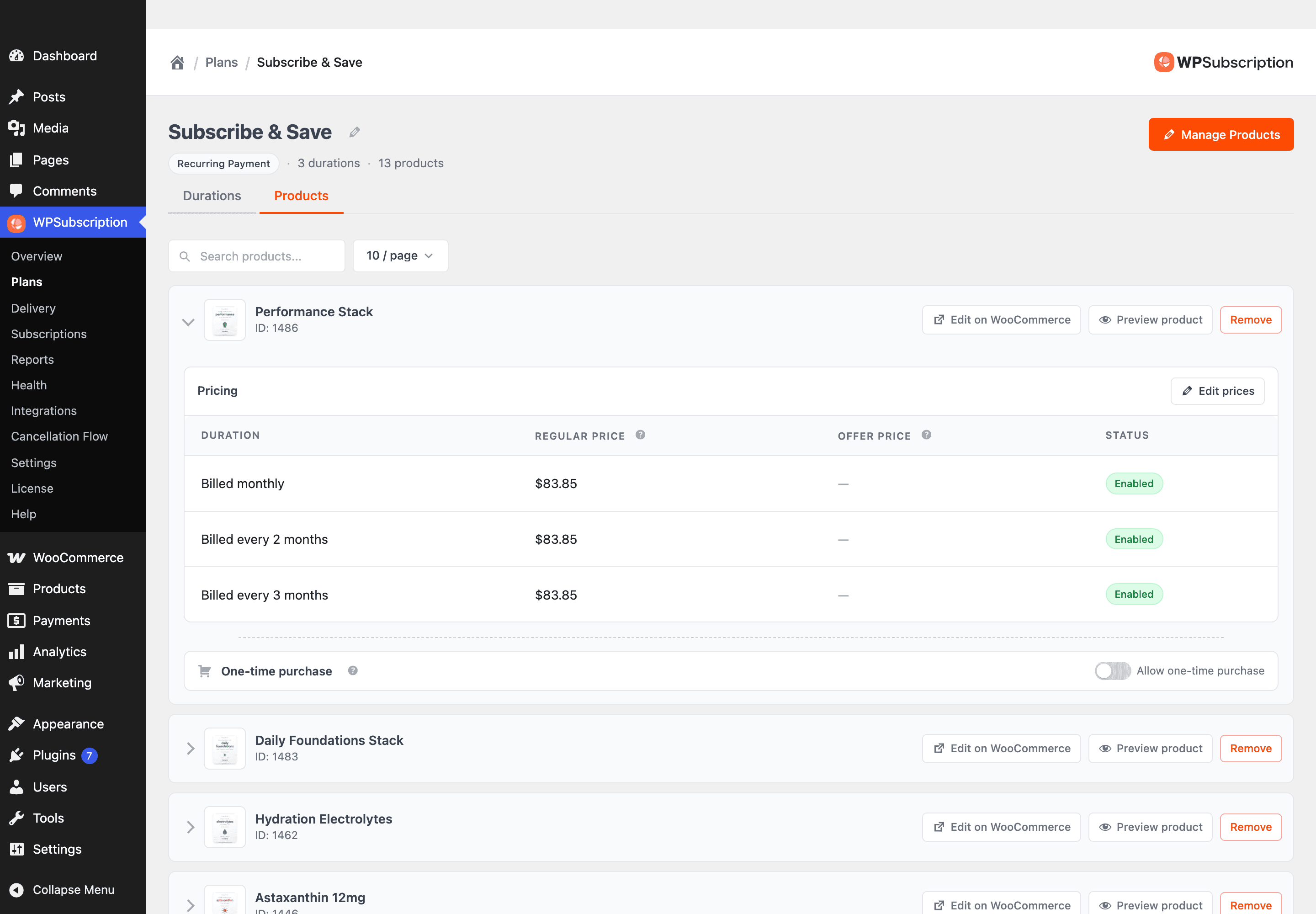The image size is (1316, 914).
Task: Open Comments in the sidebar
Action: [x=73, y=191]
